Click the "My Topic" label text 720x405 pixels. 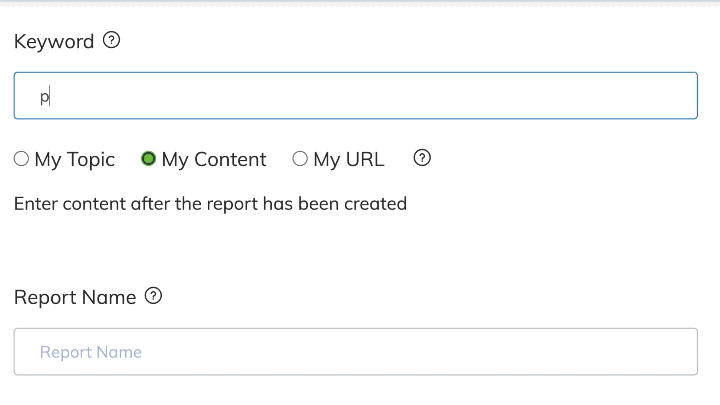75,159
